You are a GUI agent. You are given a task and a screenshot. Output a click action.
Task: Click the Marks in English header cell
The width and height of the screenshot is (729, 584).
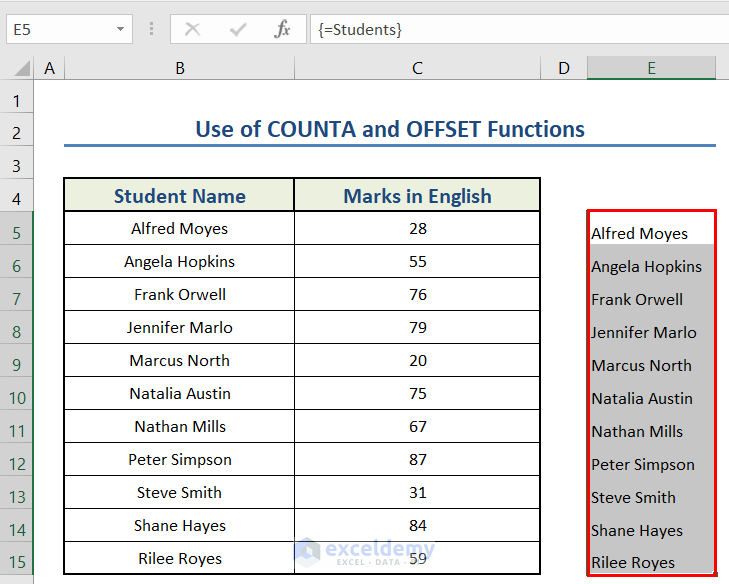pos(417,196)
